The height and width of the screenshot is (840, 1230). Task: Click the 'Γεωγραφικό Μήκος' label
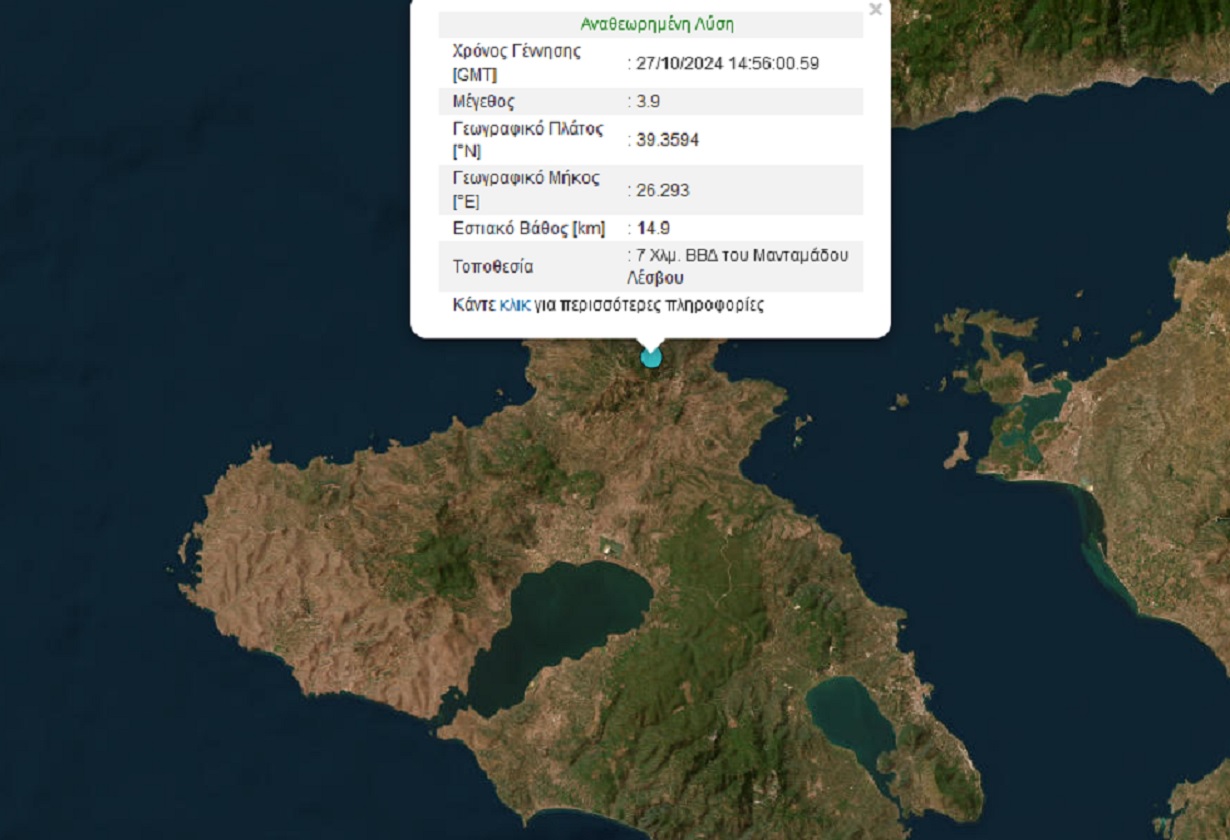[526, 179]
